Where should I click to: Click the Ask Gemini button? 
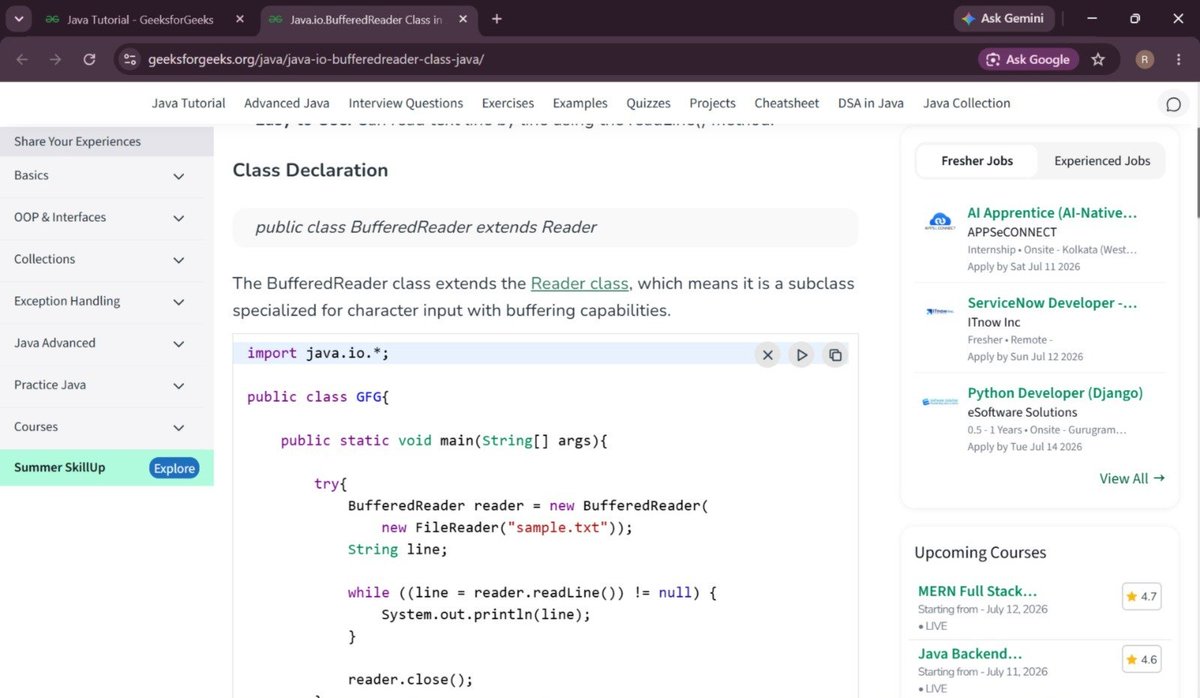point(1002,18)
